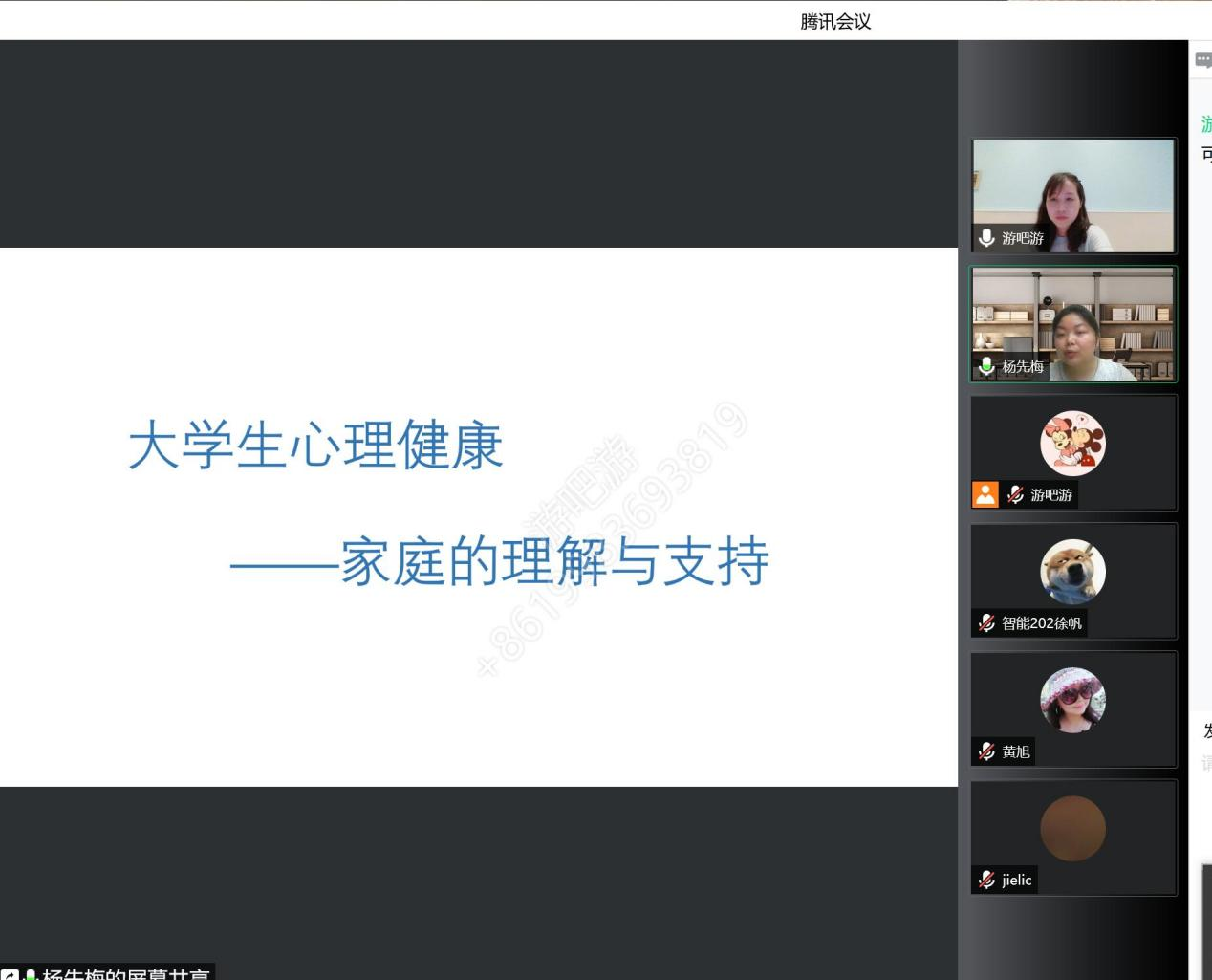Click the share arrow icon in the screen-share label

click(x=10, y=975)
